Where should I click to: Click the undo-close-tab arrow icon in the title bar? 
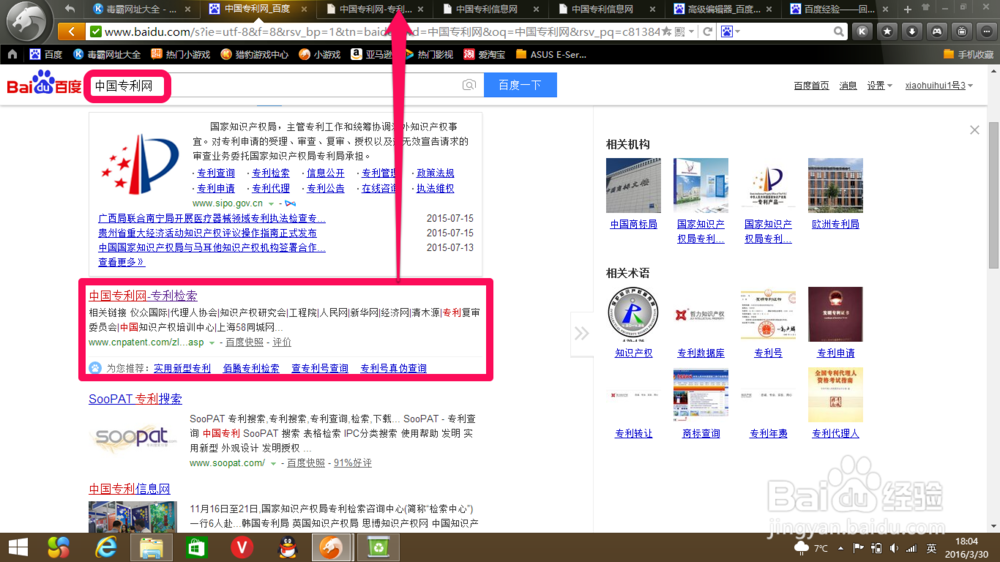point(70,9)
